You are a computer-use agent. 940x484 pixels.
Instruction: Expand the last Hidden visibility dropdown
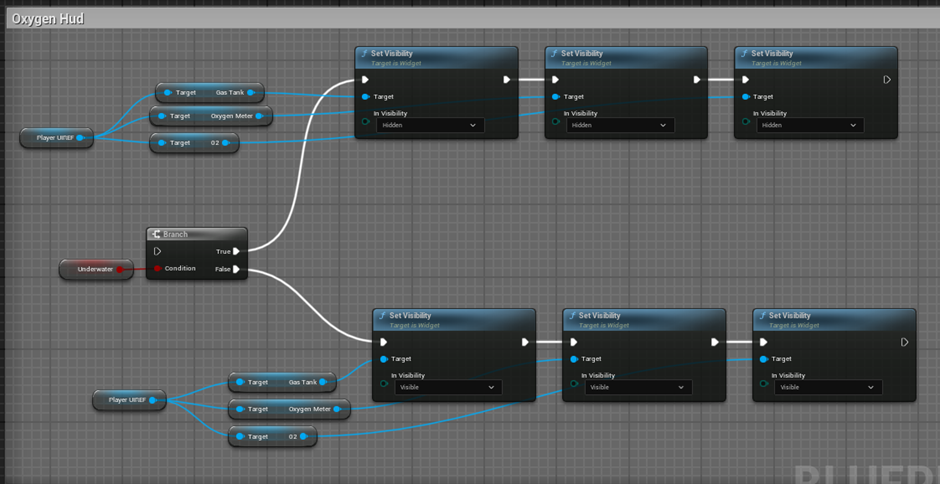809,126
